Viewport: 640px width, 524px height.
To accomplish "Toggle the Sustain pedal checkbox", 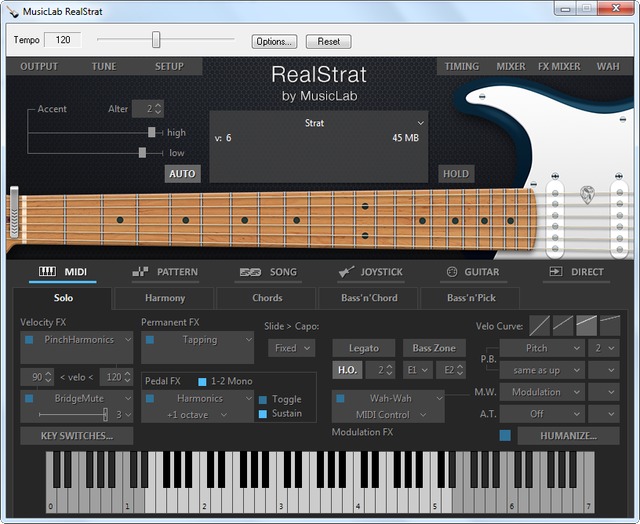I will click(x=263, y=413).
